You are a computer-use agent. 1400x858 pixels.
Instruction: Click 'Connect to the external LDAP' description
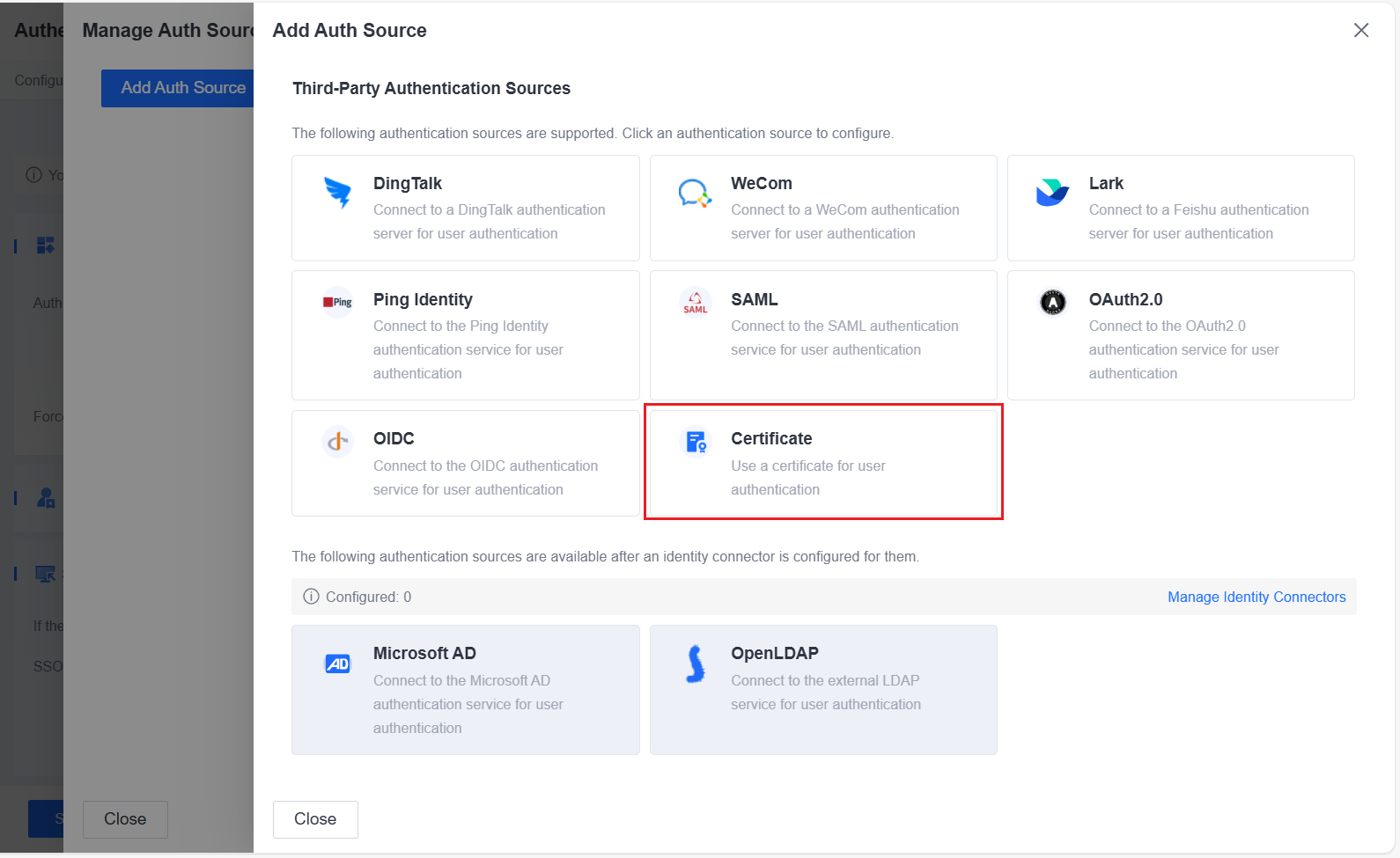click(825, 680)
